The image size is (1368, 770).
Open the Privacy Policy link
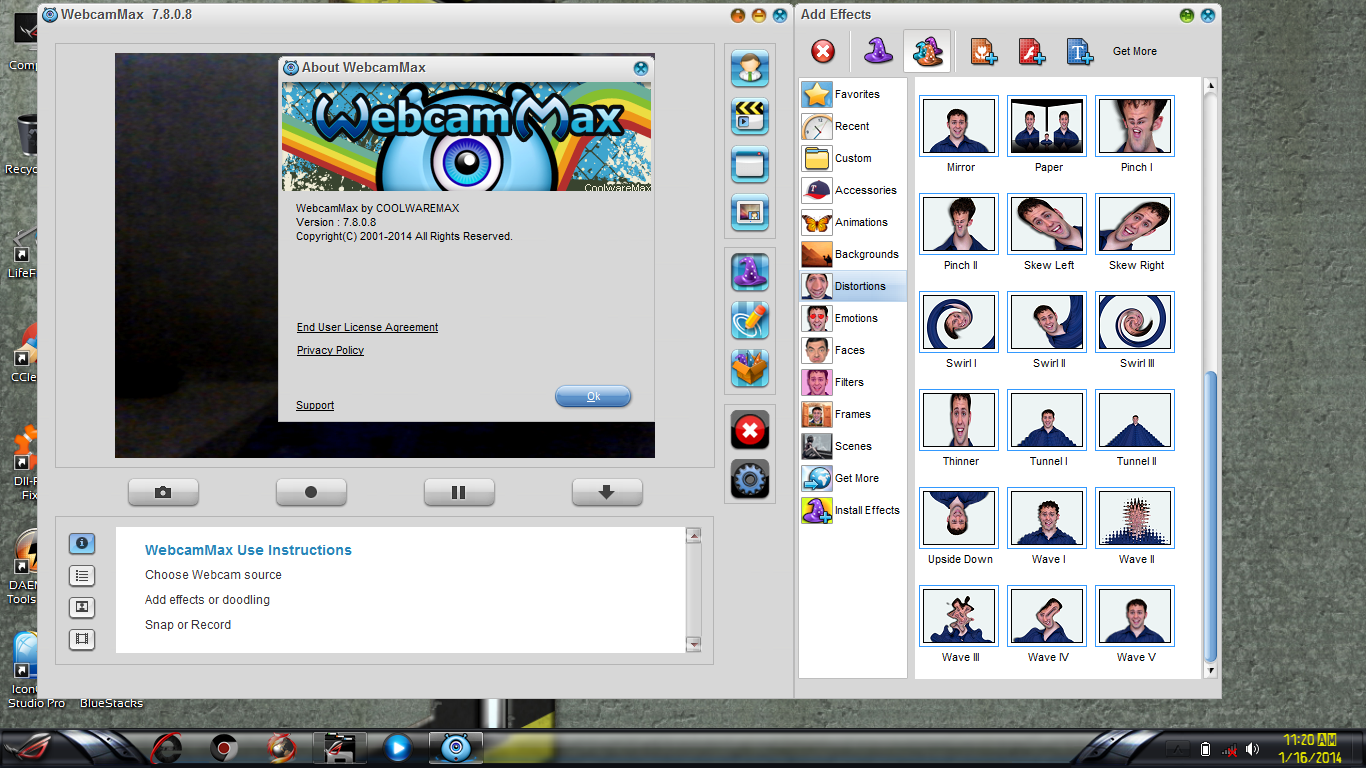330,351
